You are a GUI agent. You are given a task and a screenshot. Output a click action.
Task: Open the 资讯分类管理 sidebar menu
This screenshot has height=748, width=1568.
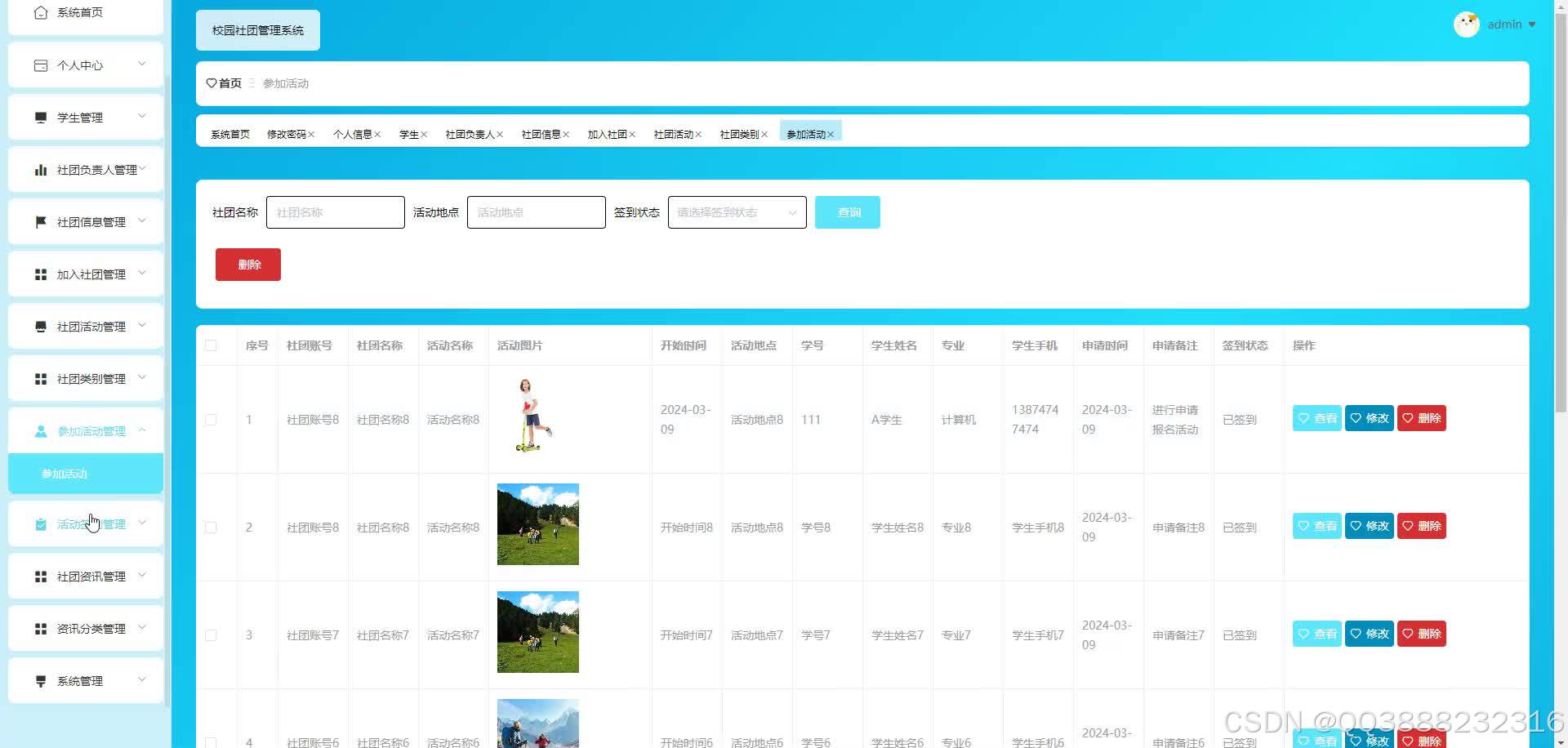tap(86, 629)
